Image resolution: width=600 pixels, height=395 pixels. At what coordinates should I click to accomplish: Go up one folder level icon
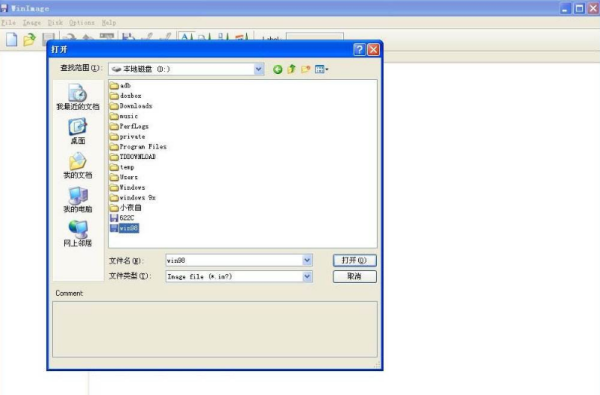[292, 69]
